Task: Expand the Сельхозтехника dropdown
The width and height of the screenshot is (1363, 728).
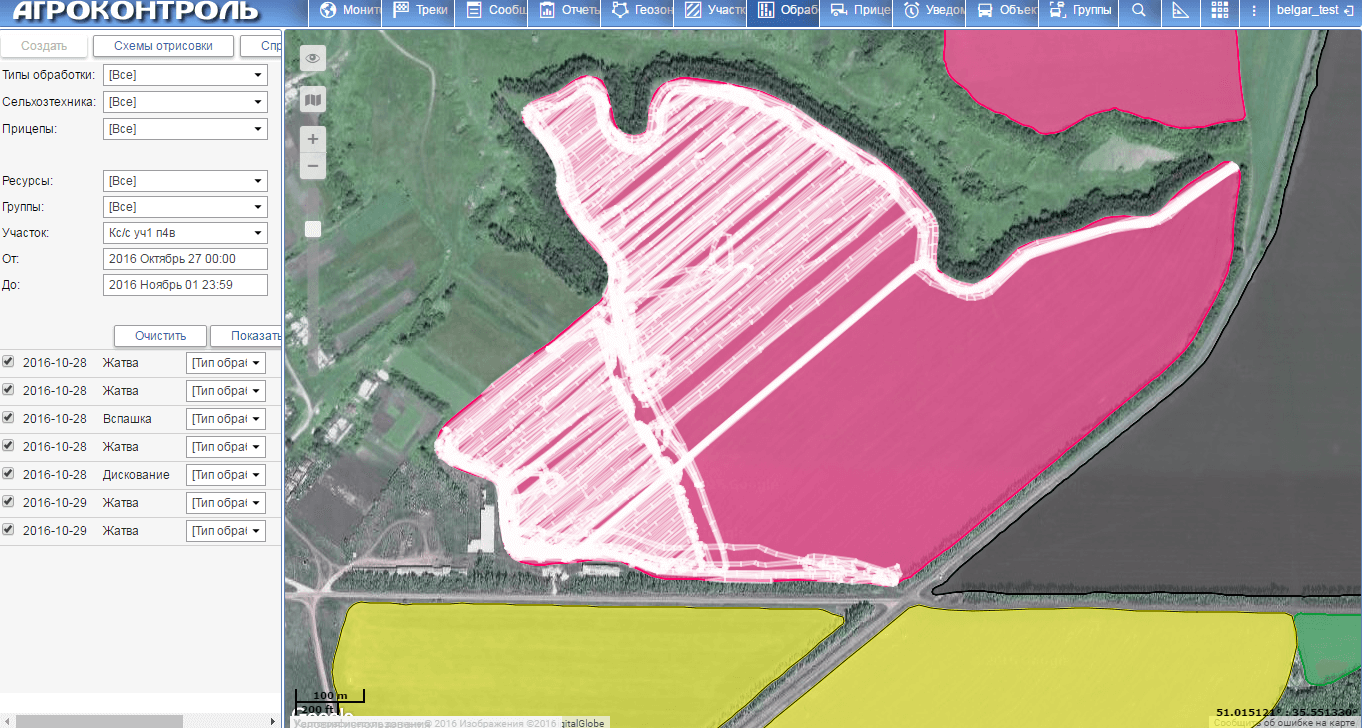Action: pyautogui.click(x=185, y=102)
